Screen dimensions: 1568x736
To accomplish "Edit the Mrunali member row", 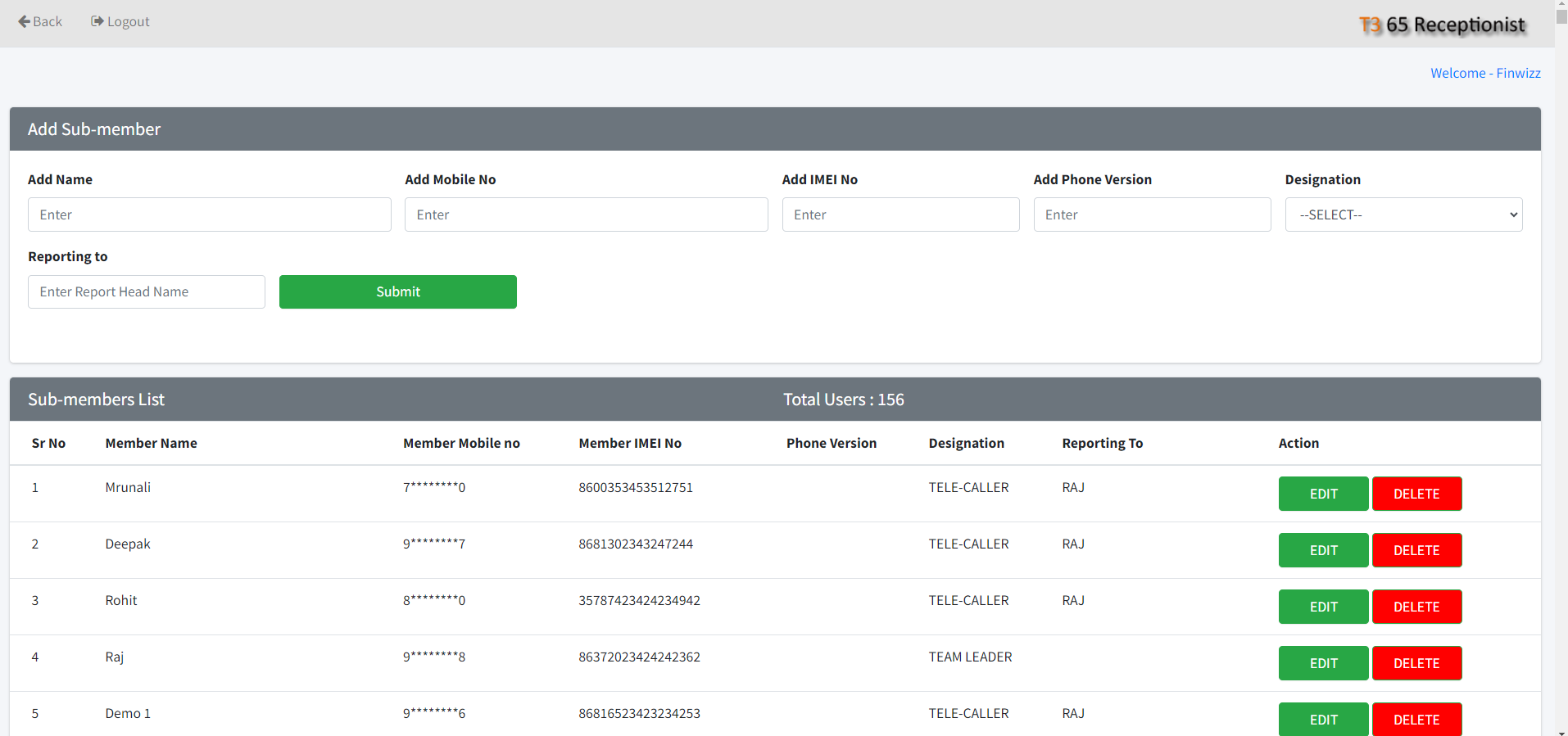I will coord(1323,494).
